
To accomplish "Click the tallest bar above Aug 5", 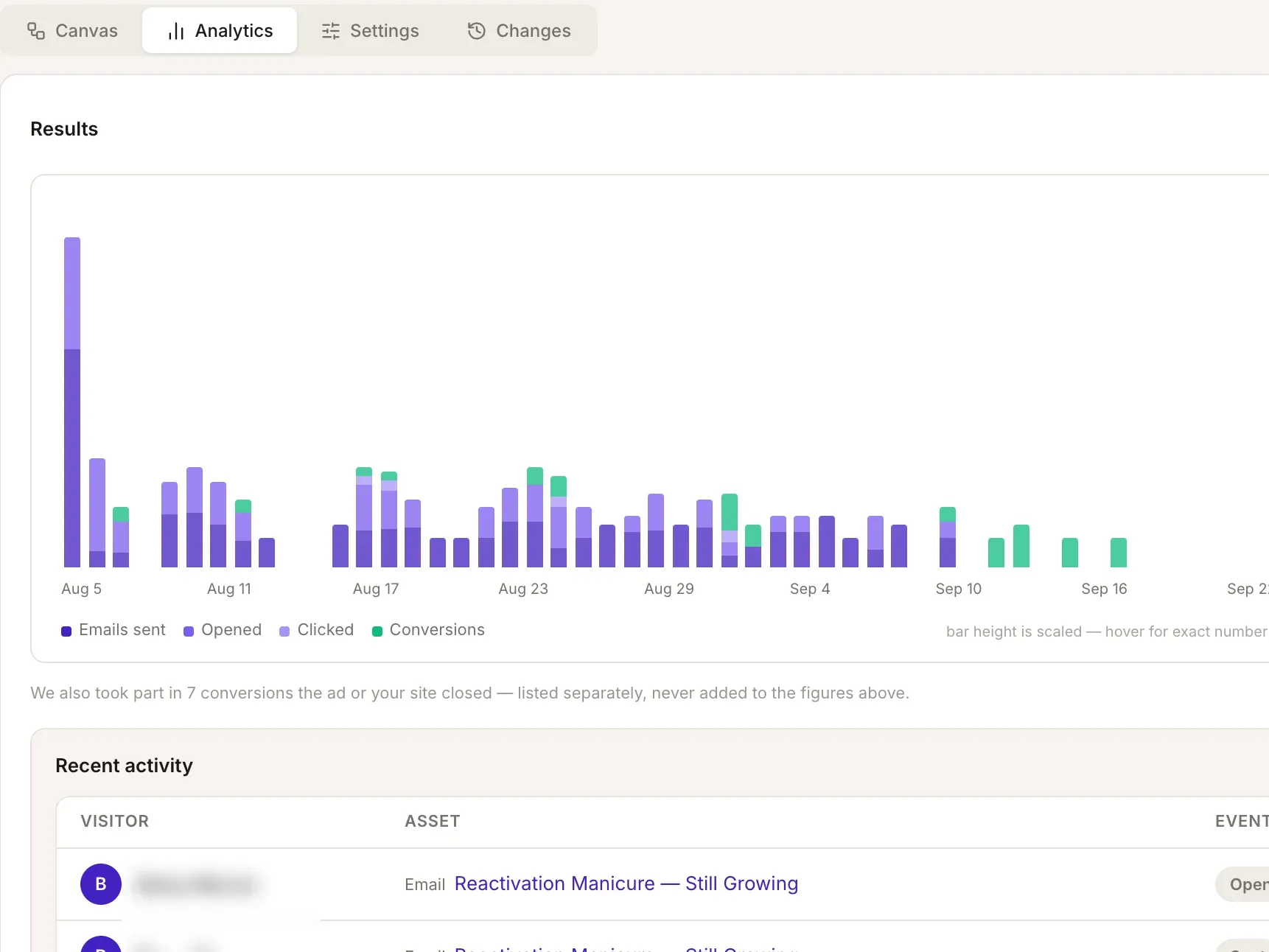I will pos(72,402).
